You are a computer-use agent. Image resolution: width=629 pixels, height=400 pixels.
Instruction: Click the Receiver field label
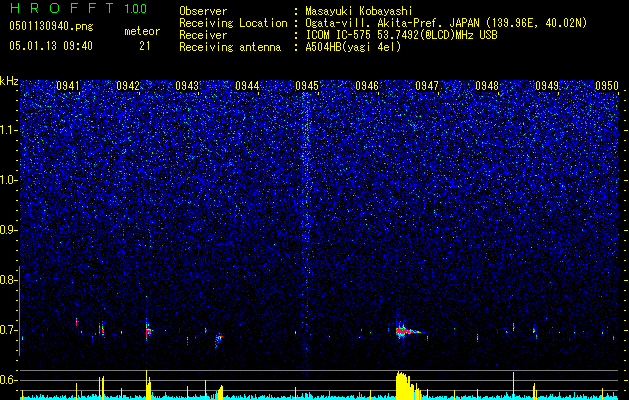click(203, 35)
